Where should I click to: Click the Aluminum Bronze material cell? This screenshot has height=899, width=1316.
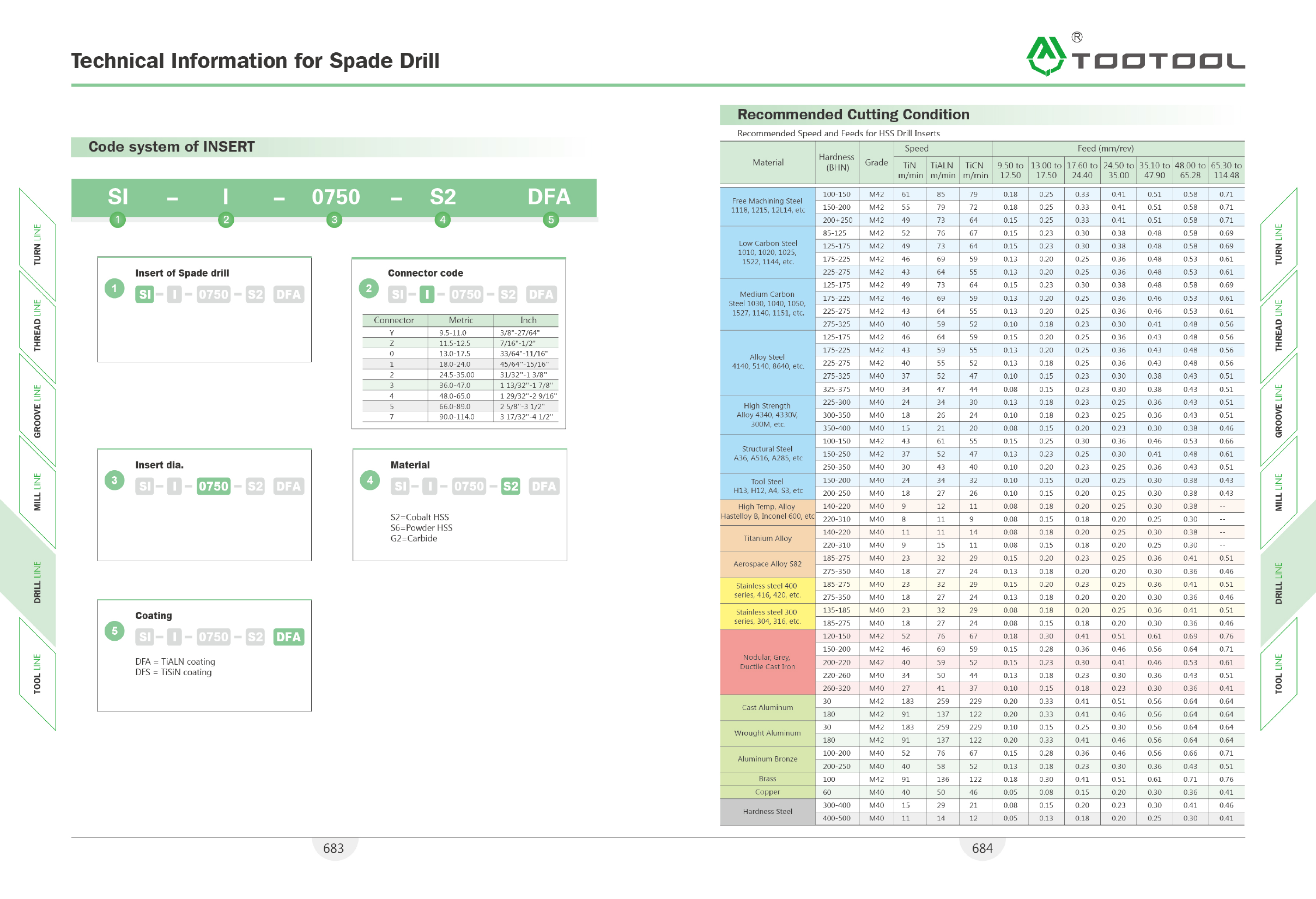768,759
